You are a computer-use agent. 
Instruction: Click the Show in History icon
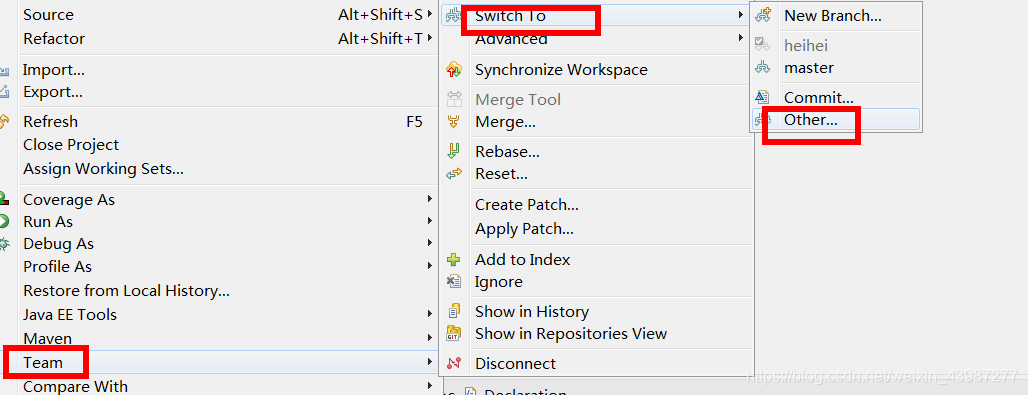pos(454,311)
